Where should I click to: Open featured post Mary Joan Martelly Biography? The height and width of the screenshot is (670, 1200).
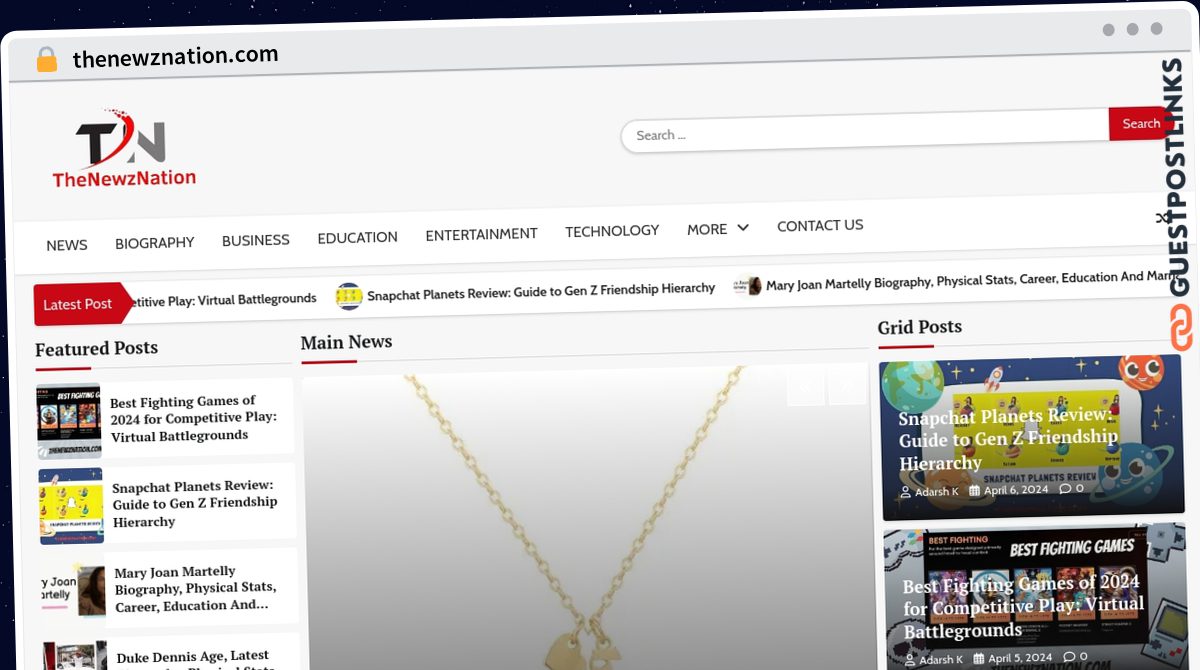[x=196, y=589]
